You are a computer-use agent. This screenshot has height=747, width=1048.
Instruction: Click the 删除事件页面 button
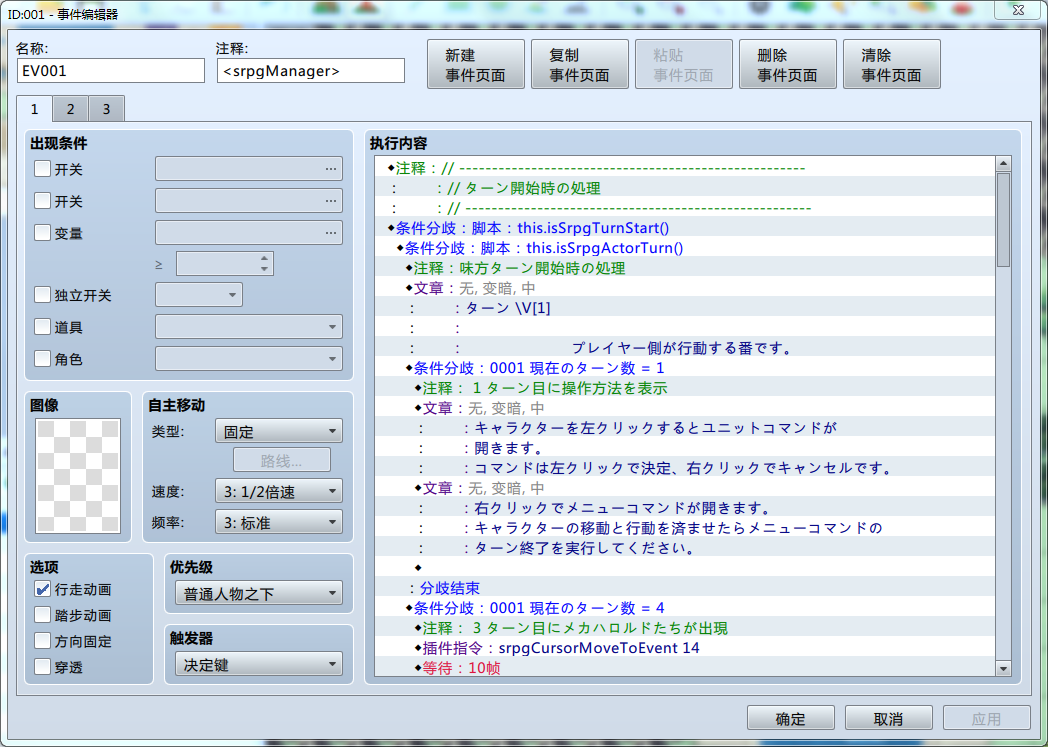click(x=787, y=64)
